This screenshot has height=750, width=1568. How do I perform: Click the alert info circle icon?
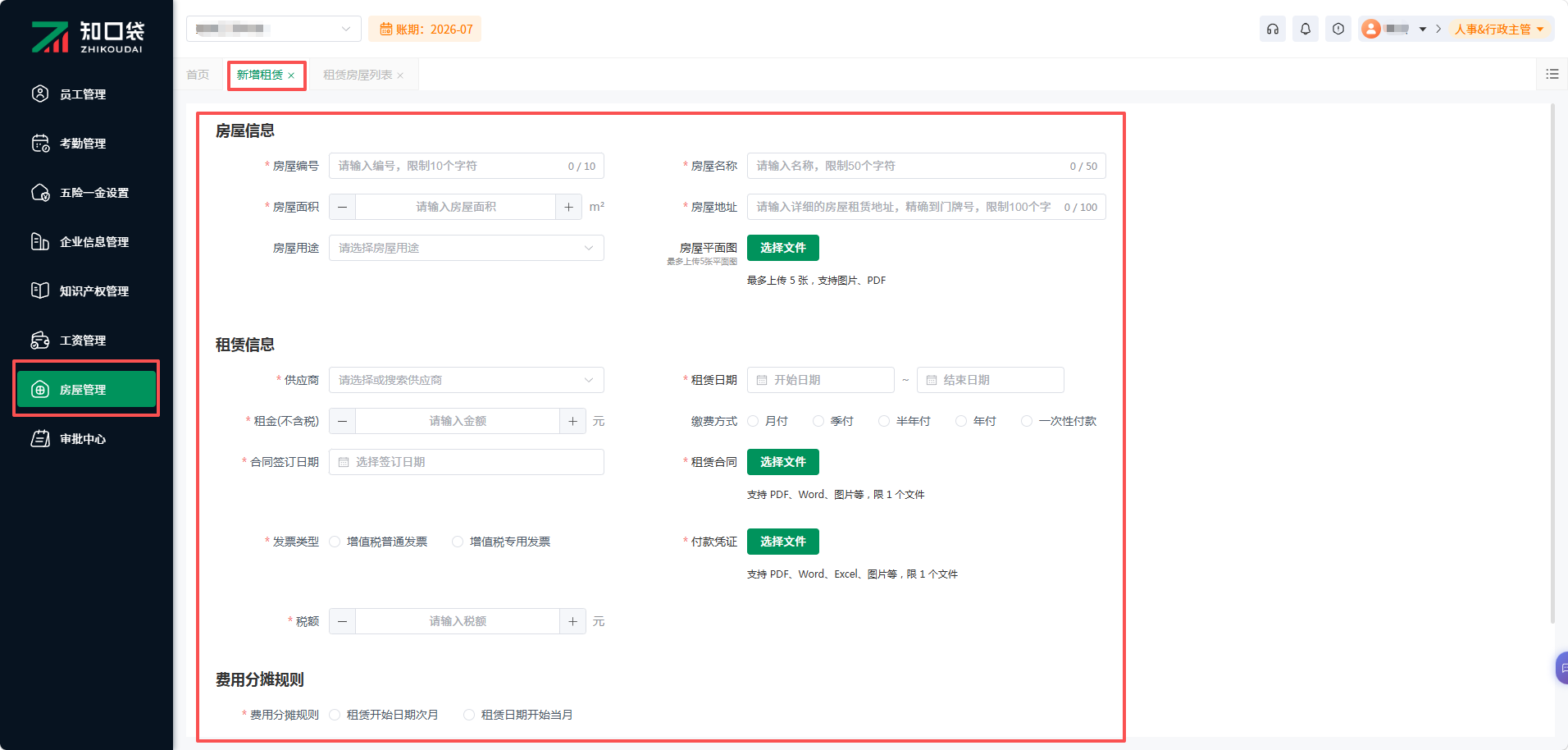click(1338, 29)
